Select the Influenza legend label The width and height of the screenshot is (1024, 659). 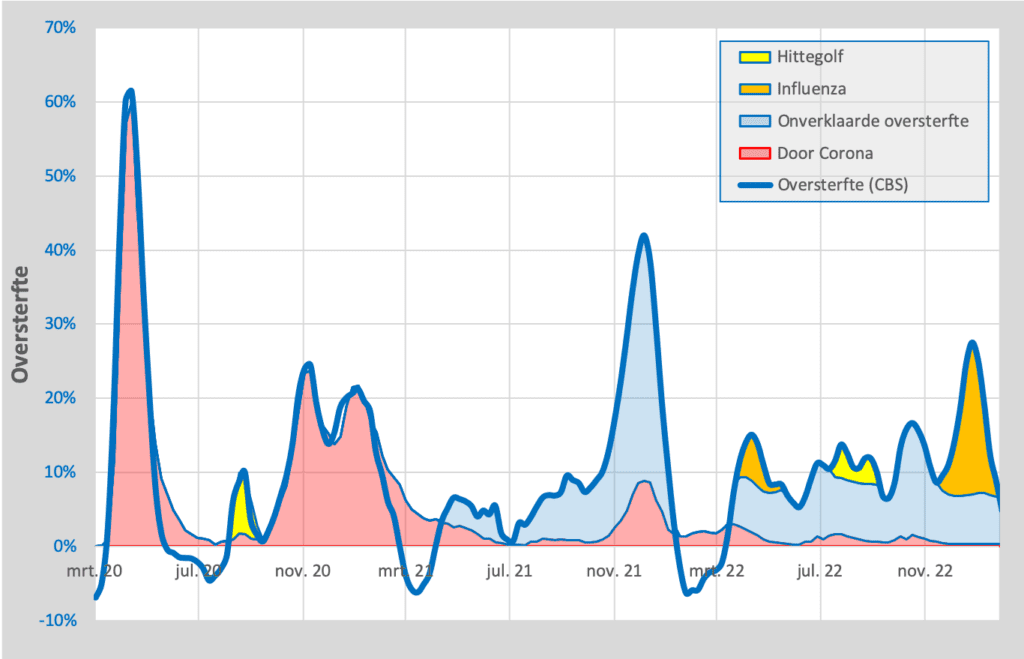(x=811, y=89)
